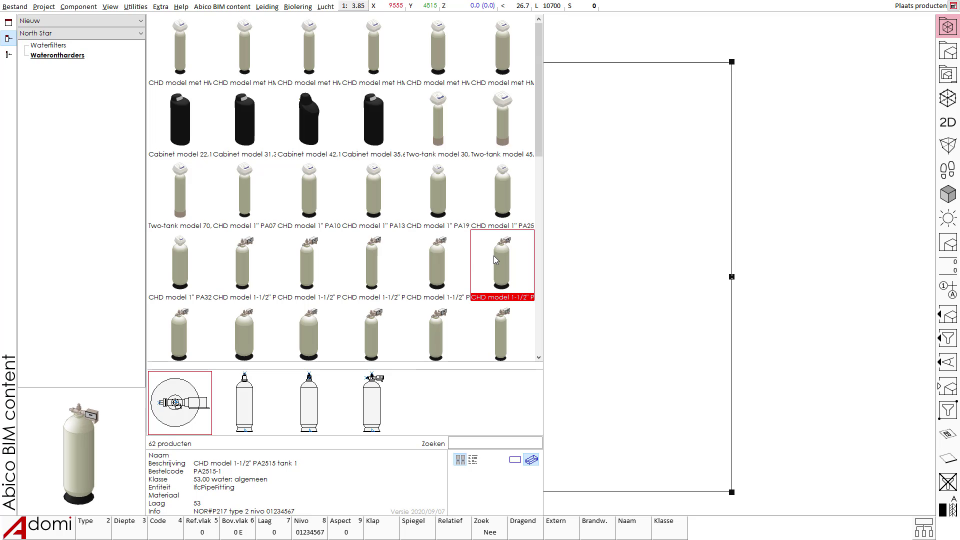This screenshot has width=960, height=540.
Task: Switch to list view icon
Action: coord(473,459)
